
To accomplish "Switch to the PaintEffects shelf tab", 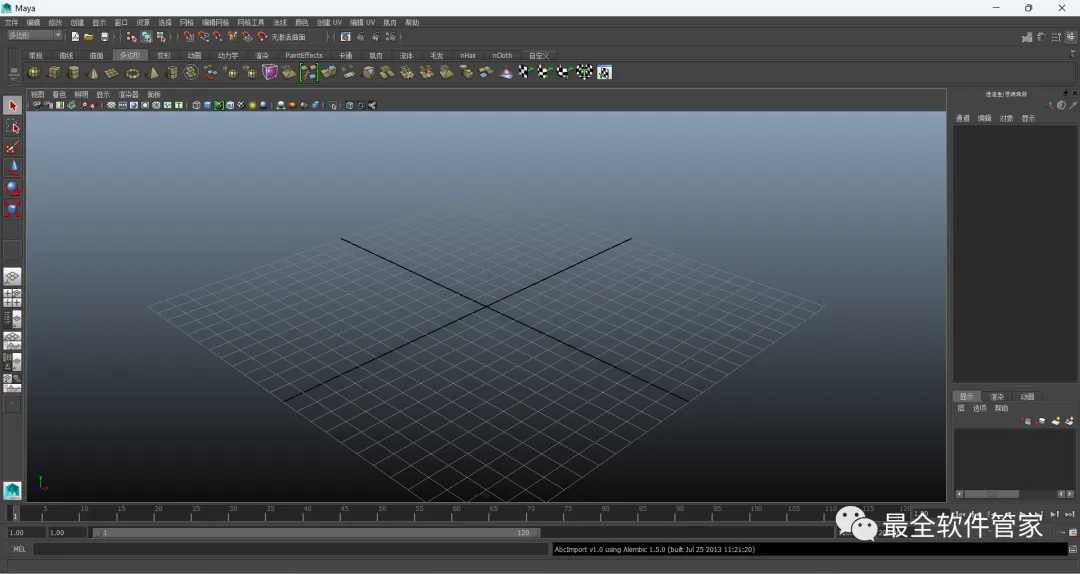I will coord(304,56).
